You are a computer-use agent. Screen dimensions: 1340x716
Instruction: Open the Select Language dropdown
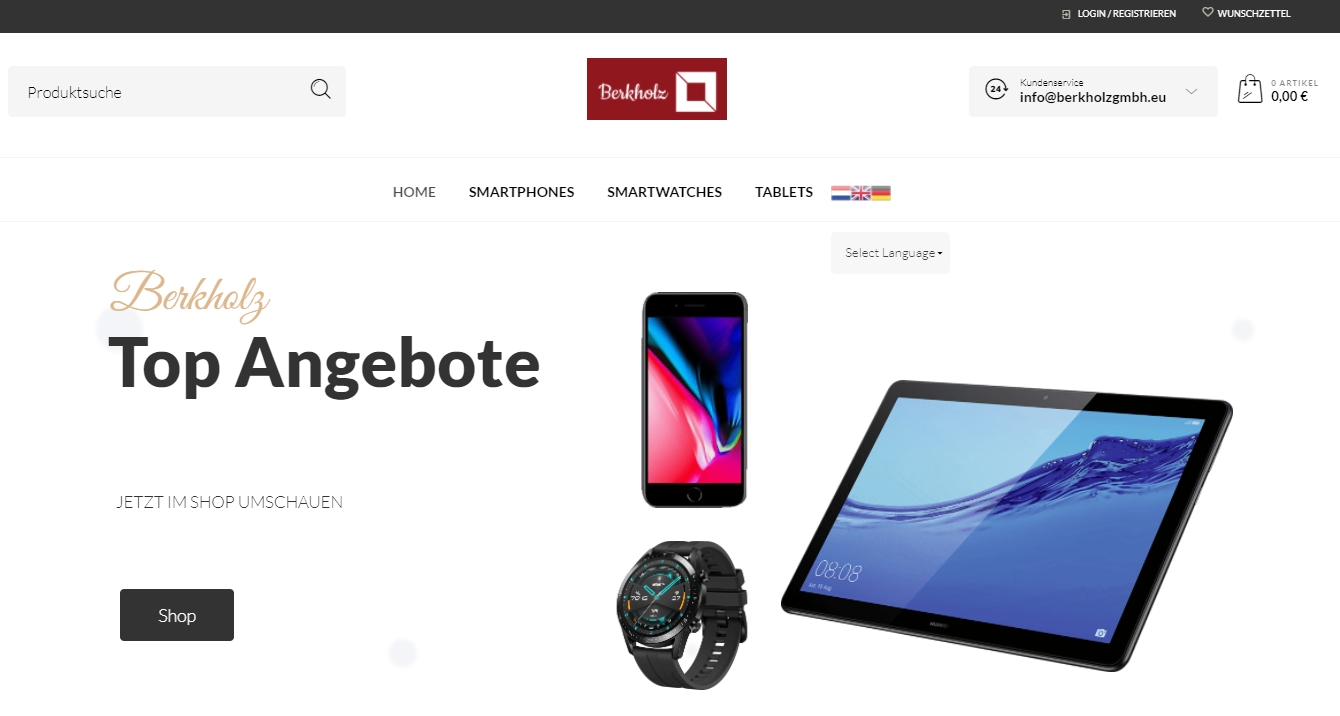(x=890, y=253)
